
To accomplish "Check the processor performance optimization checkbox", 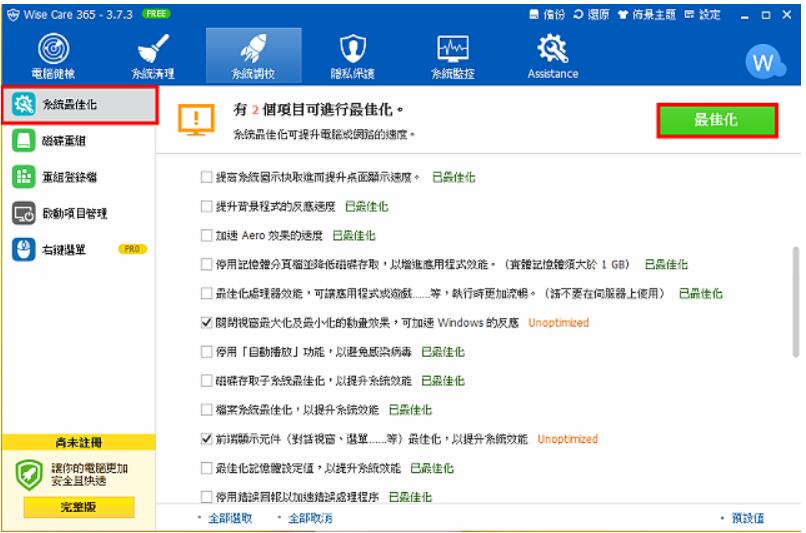I will (x=206, y=293).
